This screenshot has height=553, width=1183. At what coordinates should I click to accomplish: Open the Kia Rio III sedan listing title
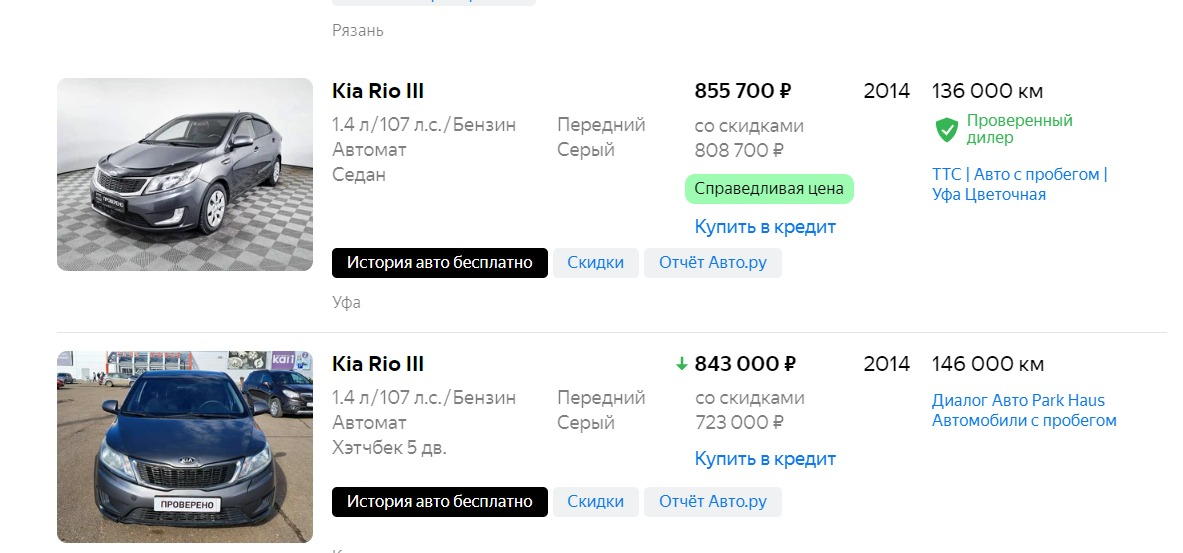coord(378,91)
